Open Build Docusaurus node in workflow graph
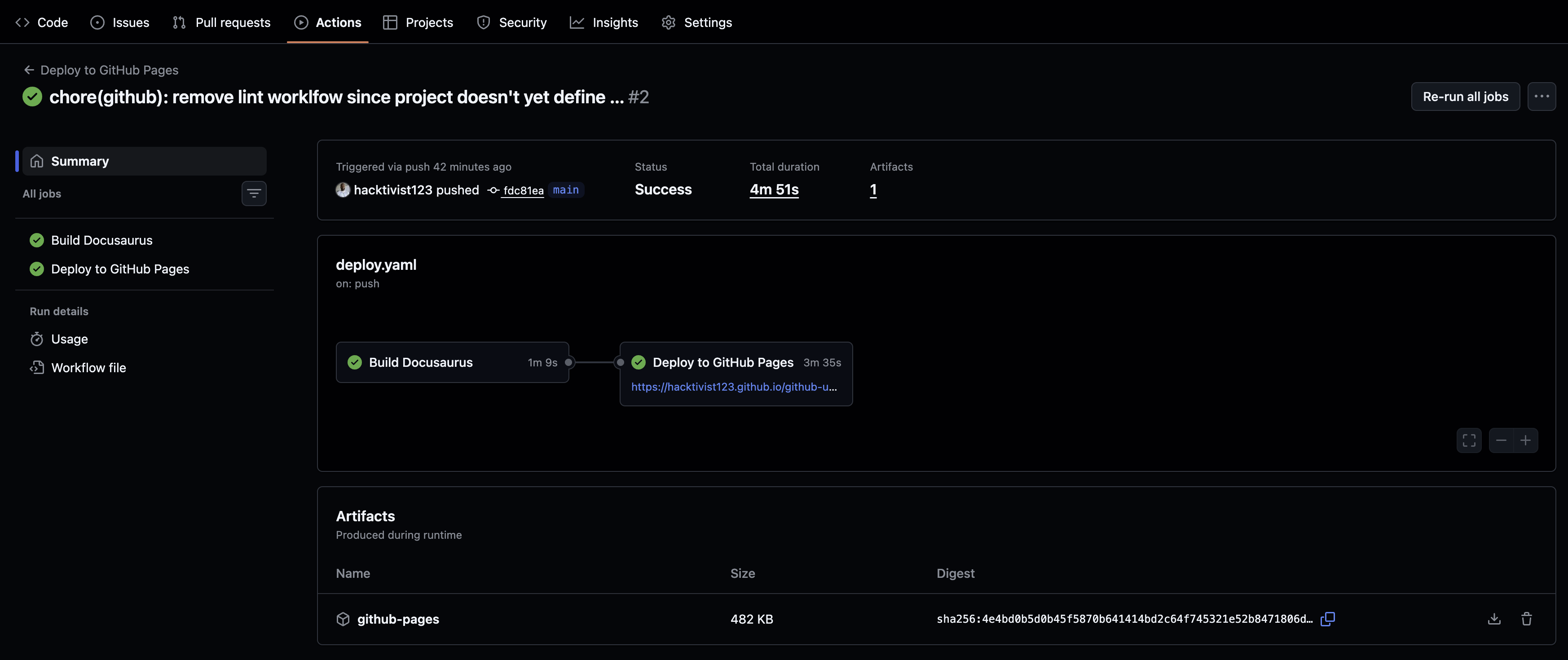The height and width of the screenshot is (660, 1568). pos(452,362)
